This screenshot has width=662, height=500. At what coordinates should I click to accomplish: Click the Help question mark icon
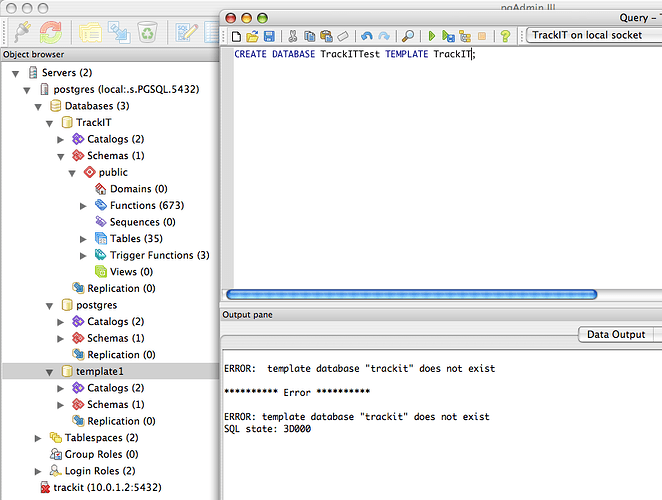(x=505, y=36)
